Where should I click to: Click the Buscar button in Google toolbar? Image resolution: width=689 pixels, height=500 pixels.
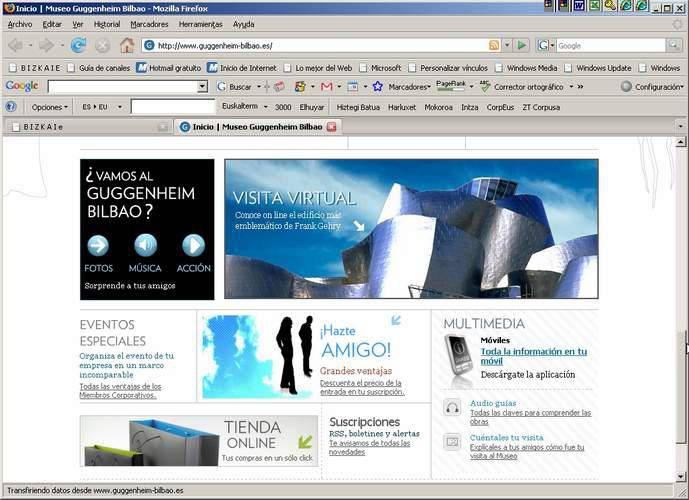click(235, 87)
